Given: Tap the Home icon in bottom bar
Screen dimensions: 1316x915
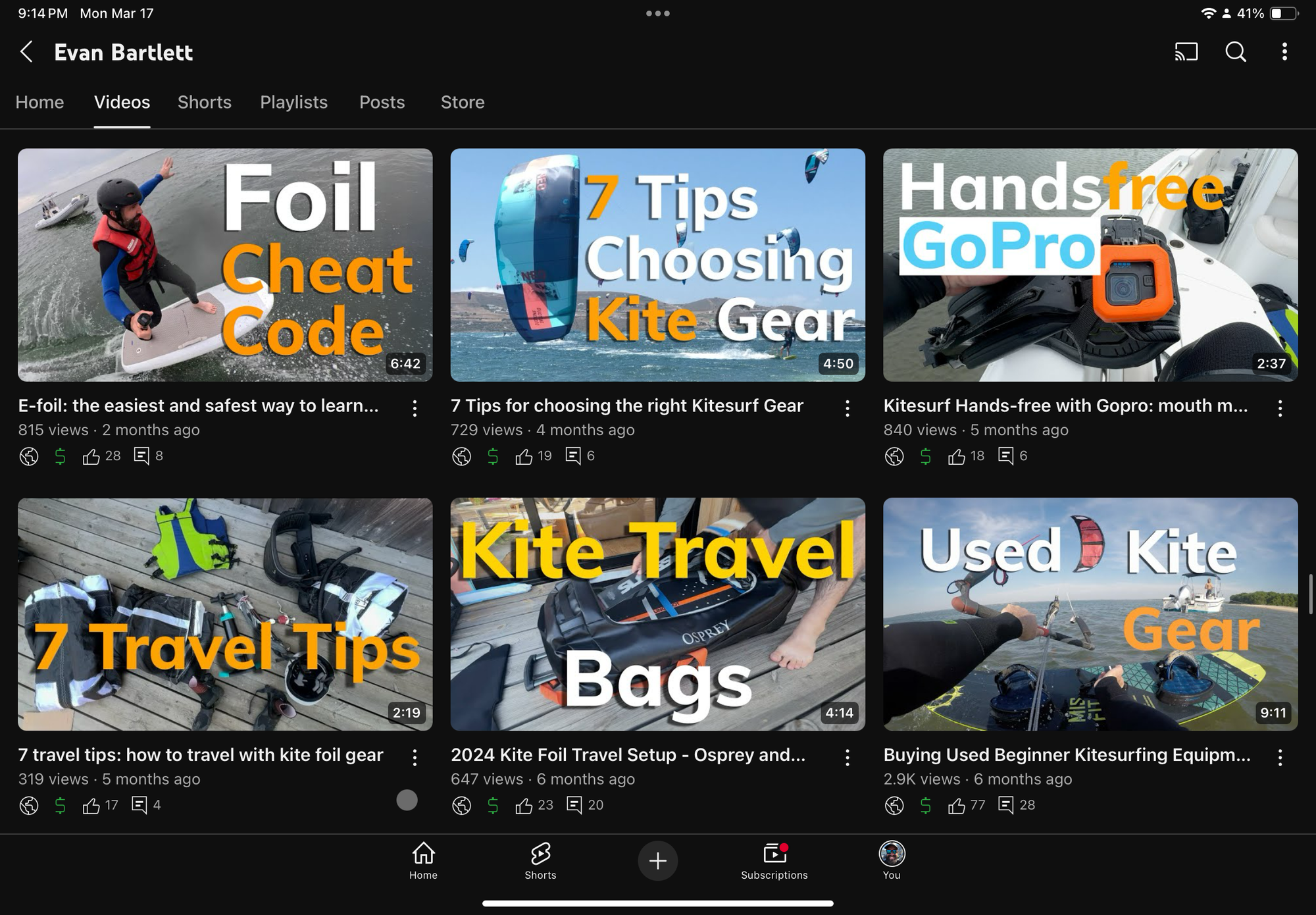Looking at the screenshot, I should (423, 860).
